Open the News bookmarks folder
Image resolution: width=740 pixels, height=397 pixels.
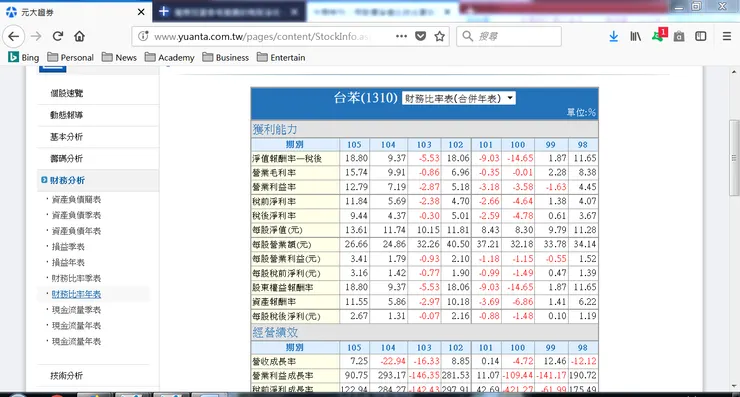119,58
